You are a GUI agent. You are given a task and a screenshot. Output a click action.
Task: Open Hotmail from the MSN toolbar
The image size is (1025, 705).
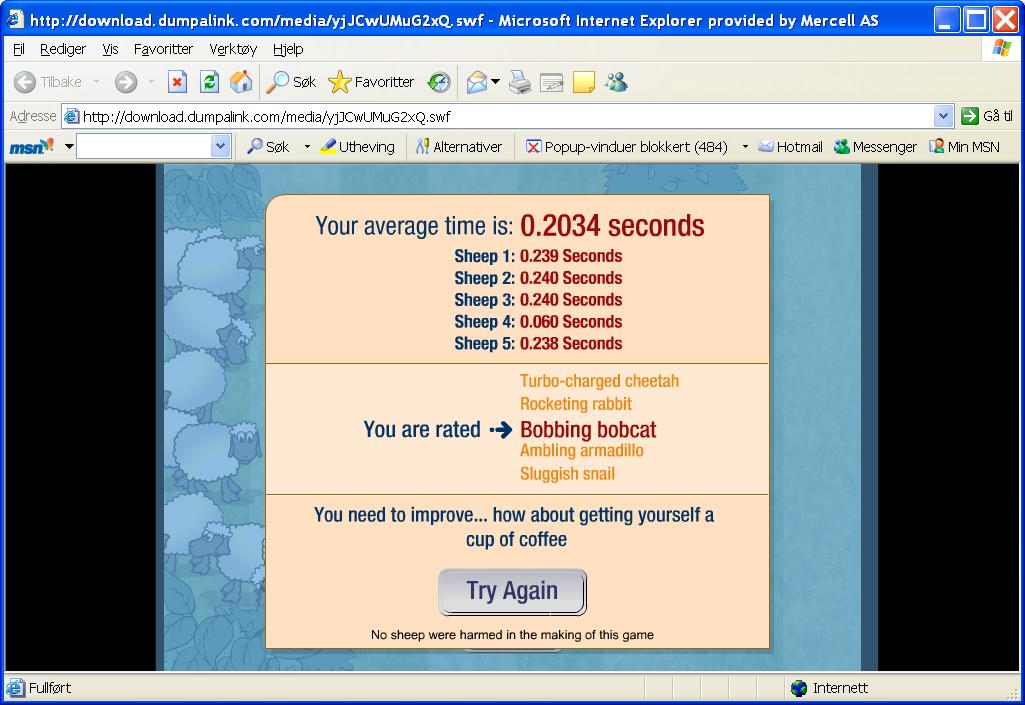[x=790, y=146]
